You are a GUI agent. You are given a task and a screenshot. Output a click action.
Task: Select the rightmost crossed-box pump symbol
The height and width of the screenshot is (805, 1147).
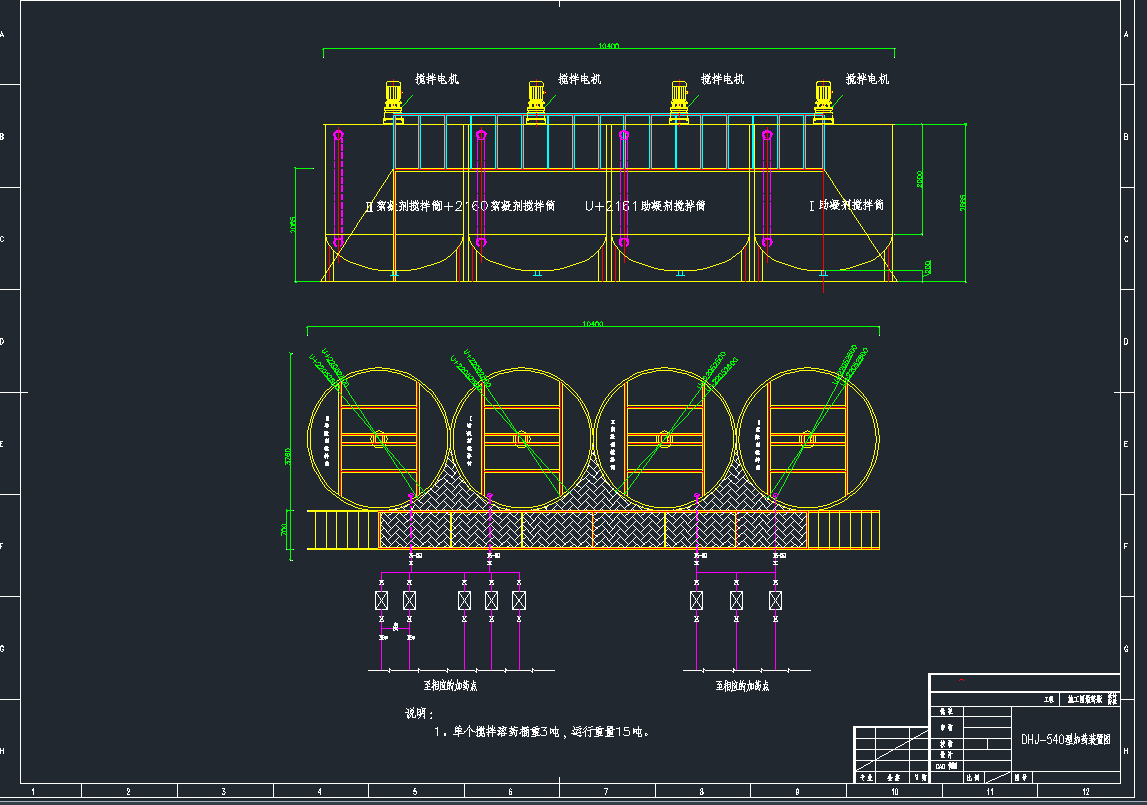tap(775, 600)
